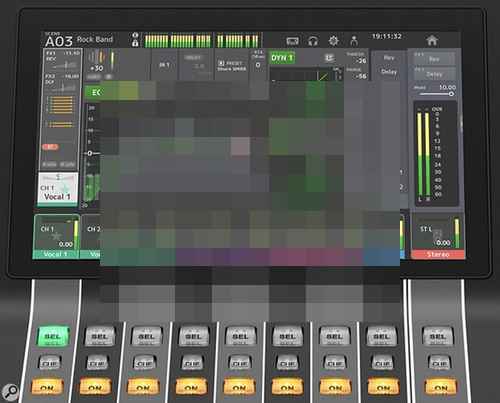Open the user login person icon

point(354,41)
